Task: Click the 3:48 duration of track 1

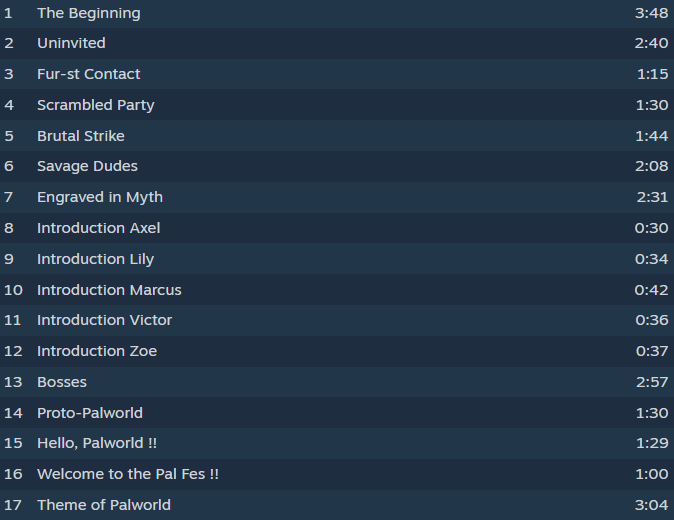Action: click(652, 13)
